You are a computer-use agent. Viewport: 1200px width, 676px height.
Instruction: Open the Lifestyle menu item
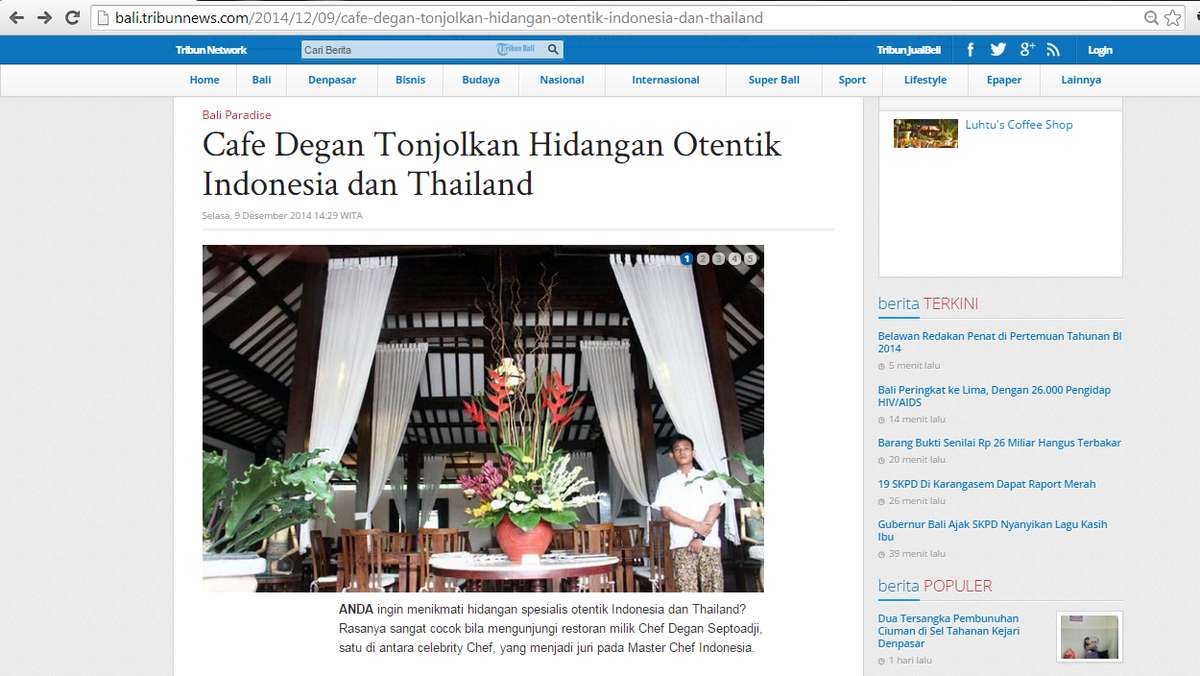(x=925, y=80)
